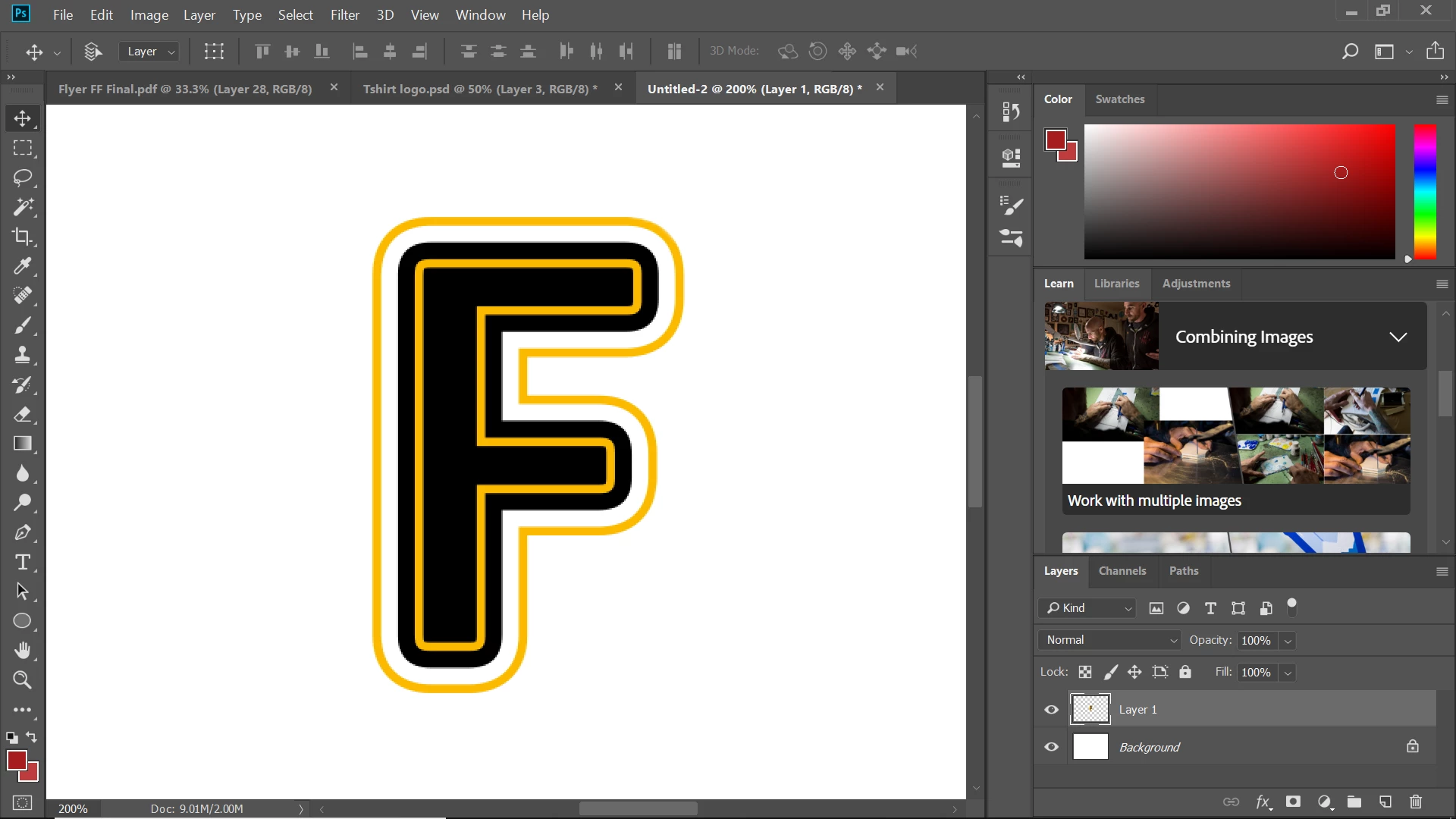
Task: Toggle Lock transparent pixels button
Action: pos(1085,672)
